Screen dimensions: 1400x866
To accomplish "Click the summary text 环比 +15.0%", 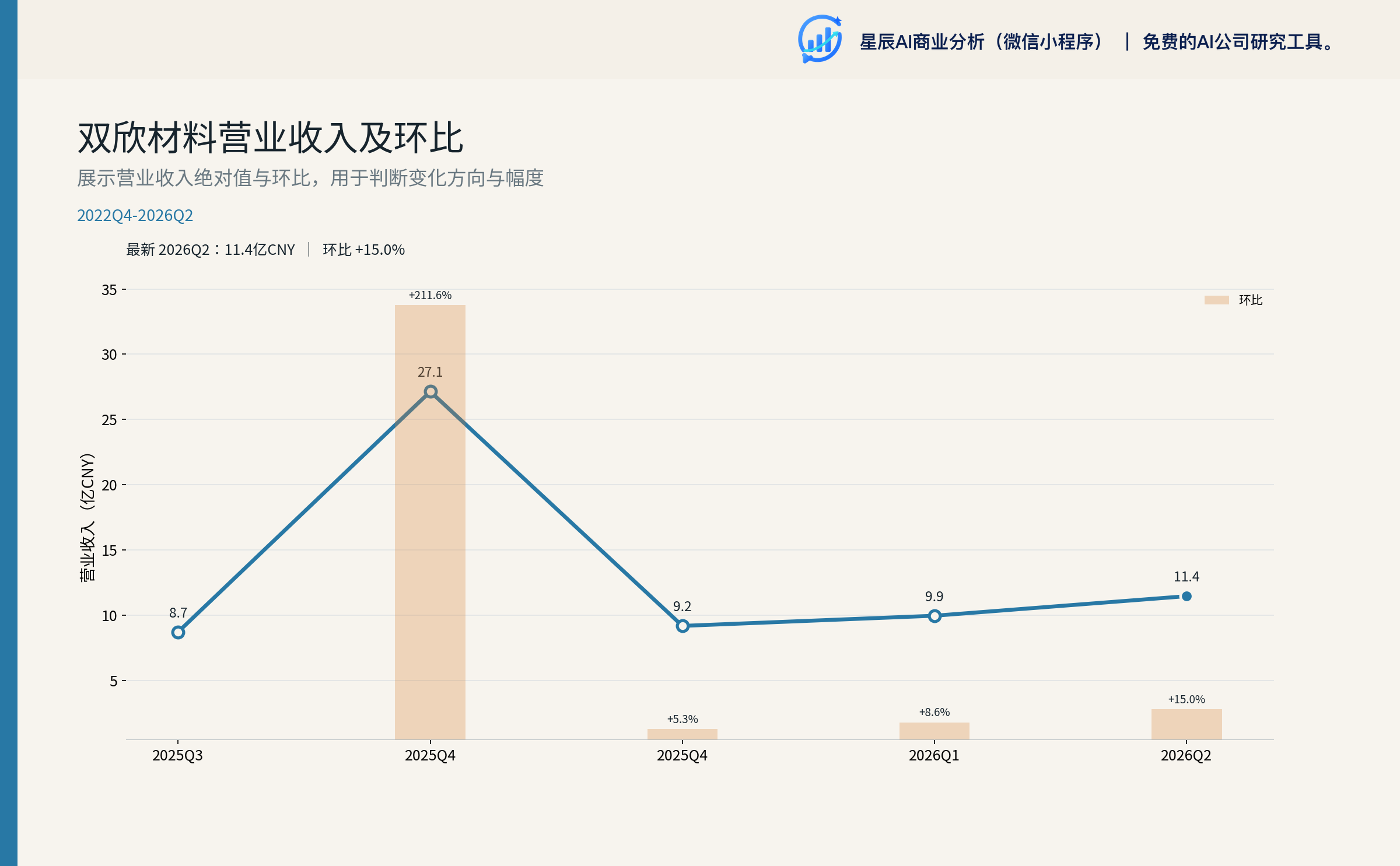I will tap(363, 250).
